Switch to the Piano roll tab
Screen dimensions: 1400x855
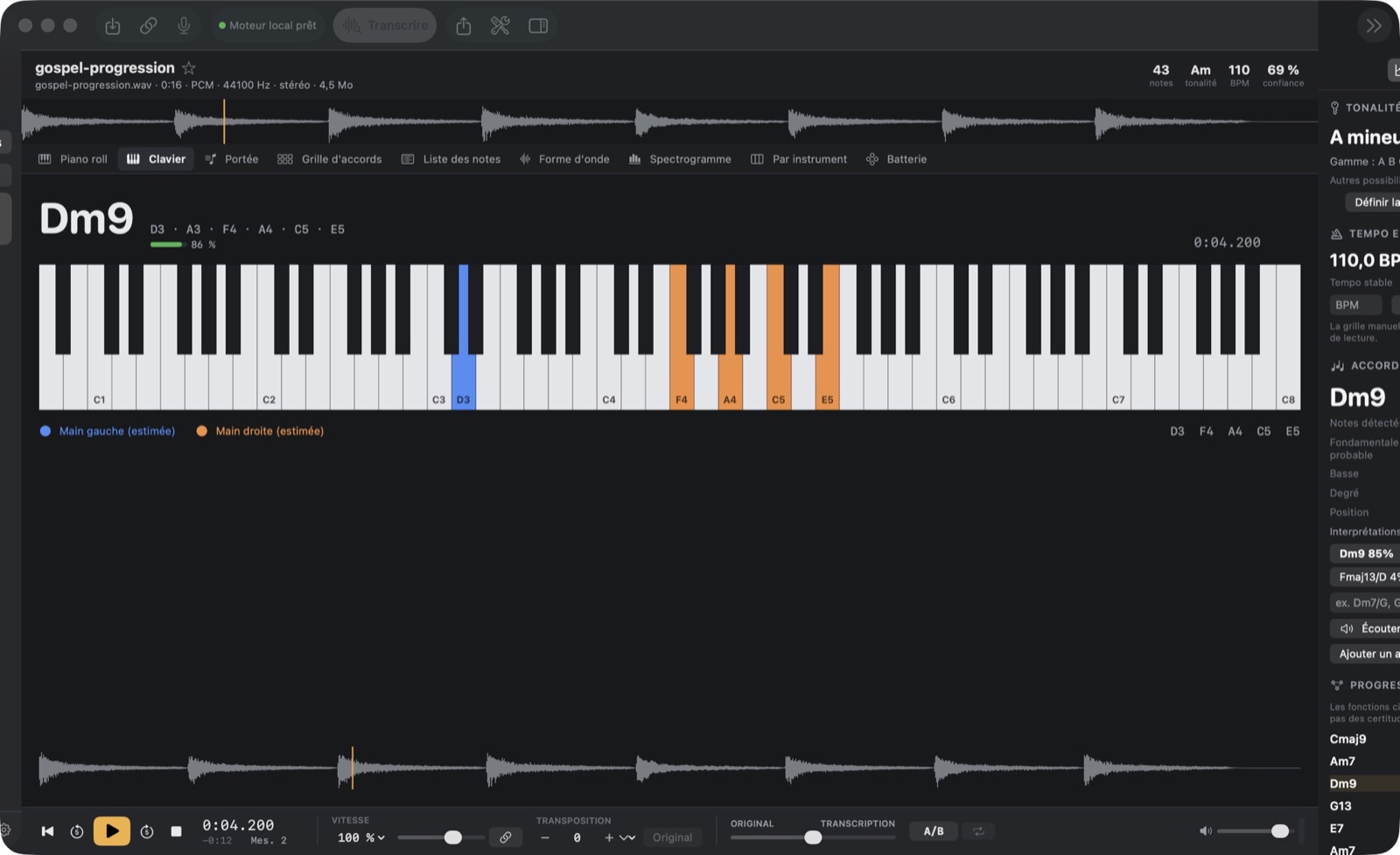73,159
